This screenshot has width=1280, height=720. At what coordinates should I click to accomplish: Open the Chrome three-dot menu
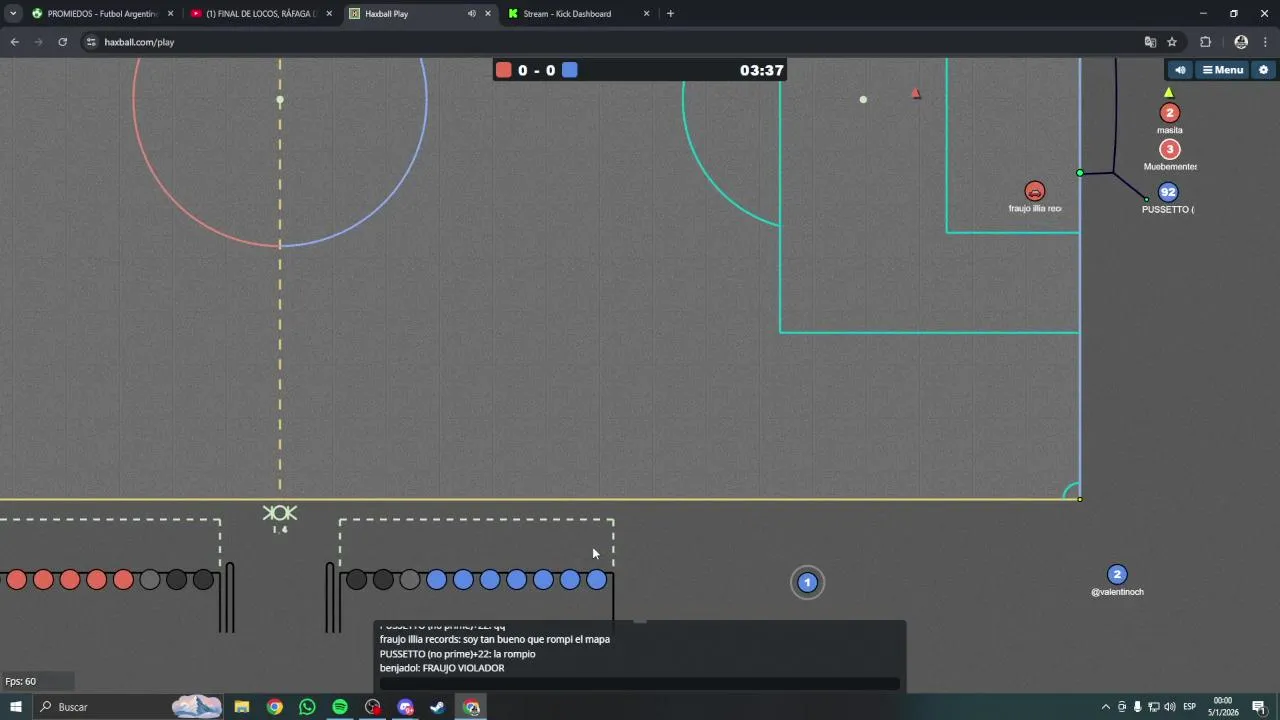point(1266,42)
